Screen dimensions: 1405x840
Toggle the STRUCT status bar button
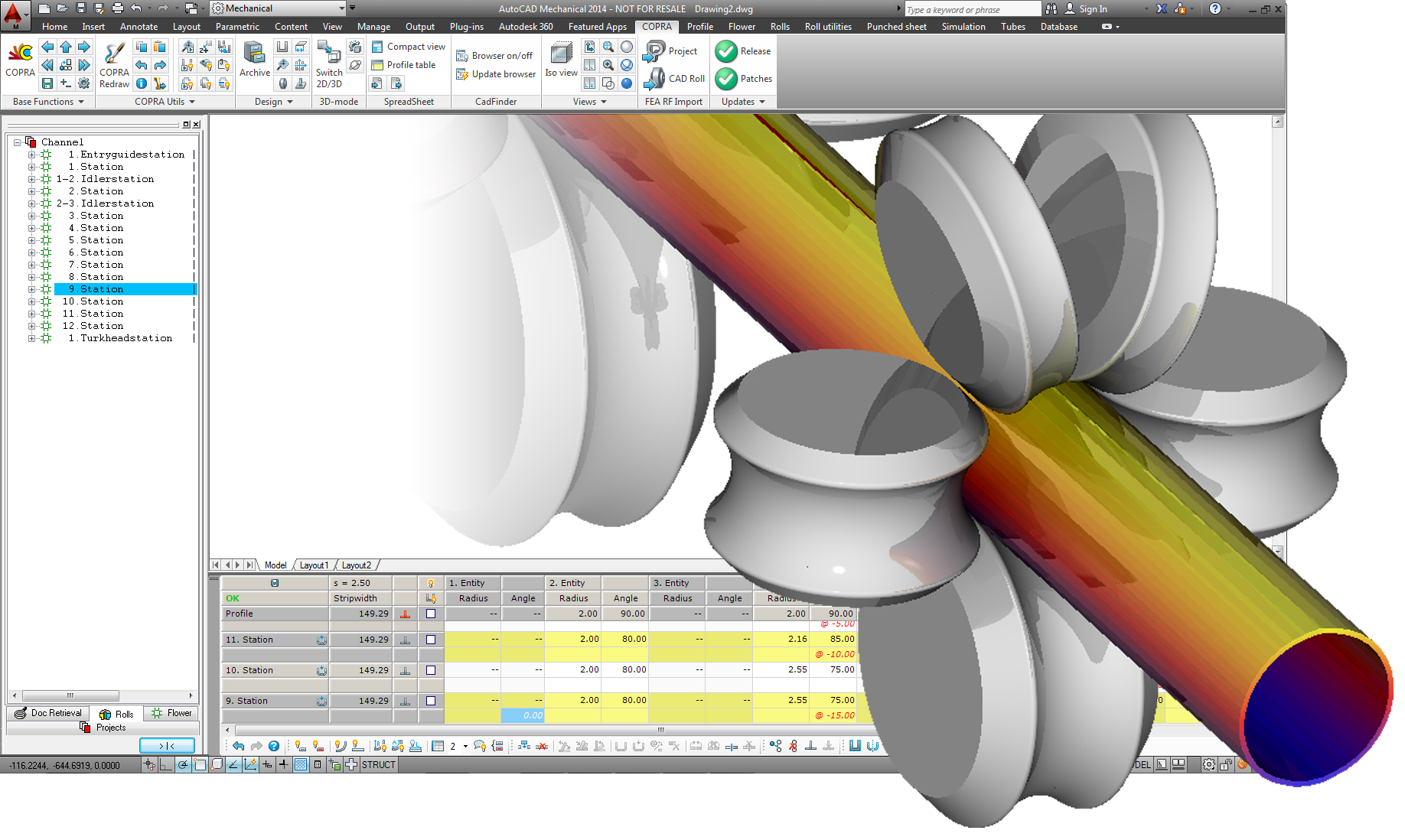[x=379, y=764]
